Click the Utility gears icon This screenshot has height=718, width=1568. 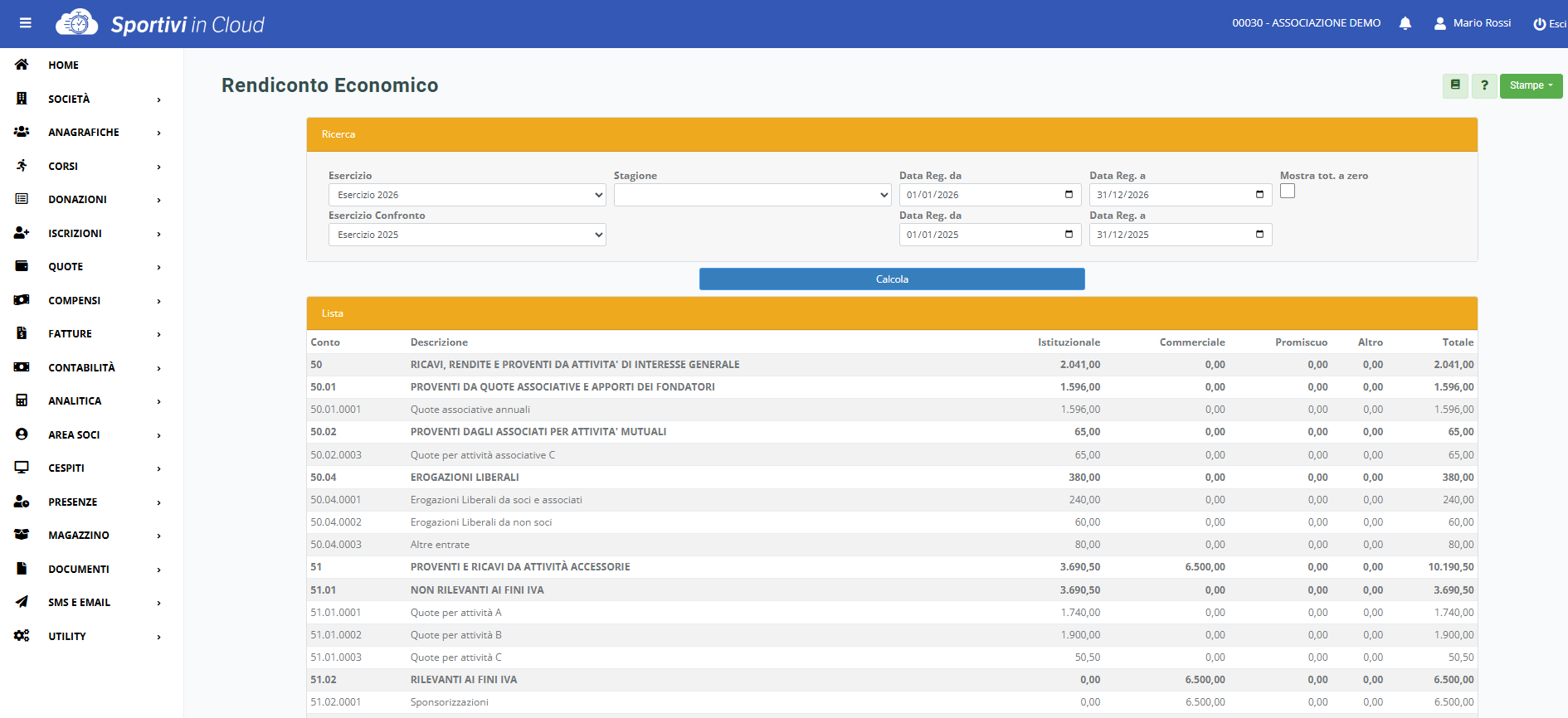coord(22,636)
